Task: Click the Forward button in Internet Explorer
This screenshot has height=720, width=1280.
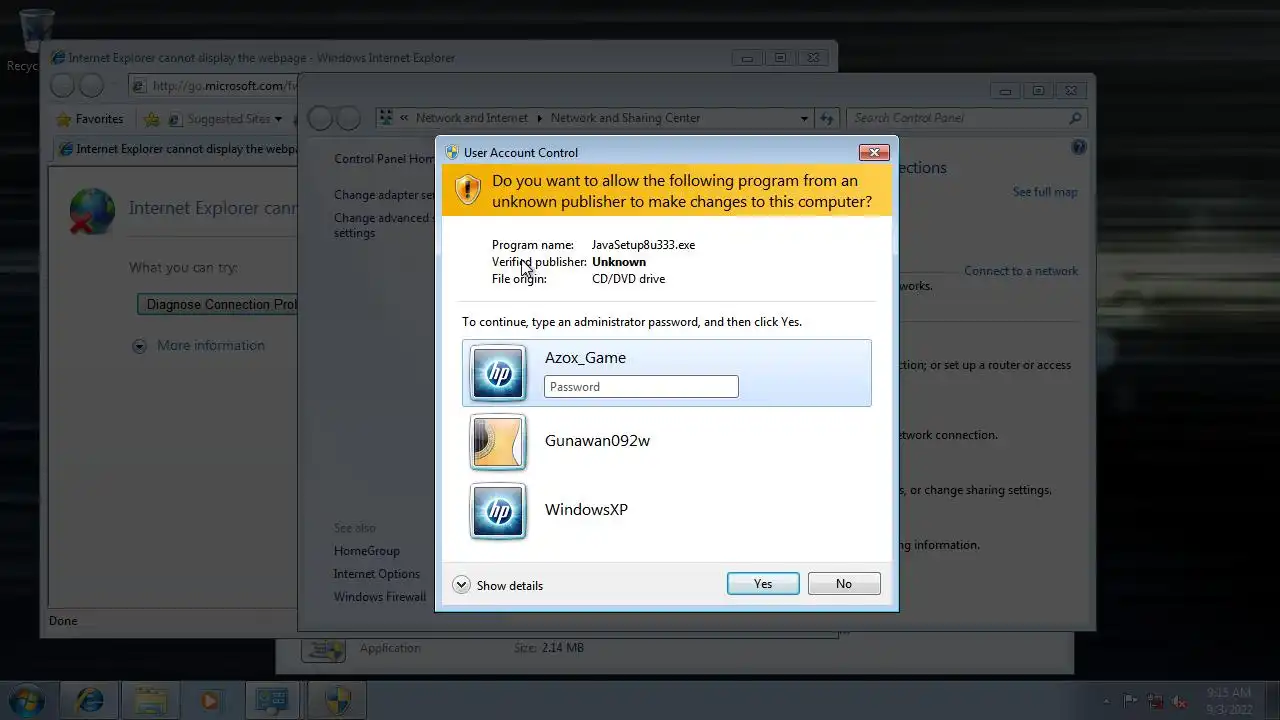Action: pyautogui.click(x=91, y=86)
